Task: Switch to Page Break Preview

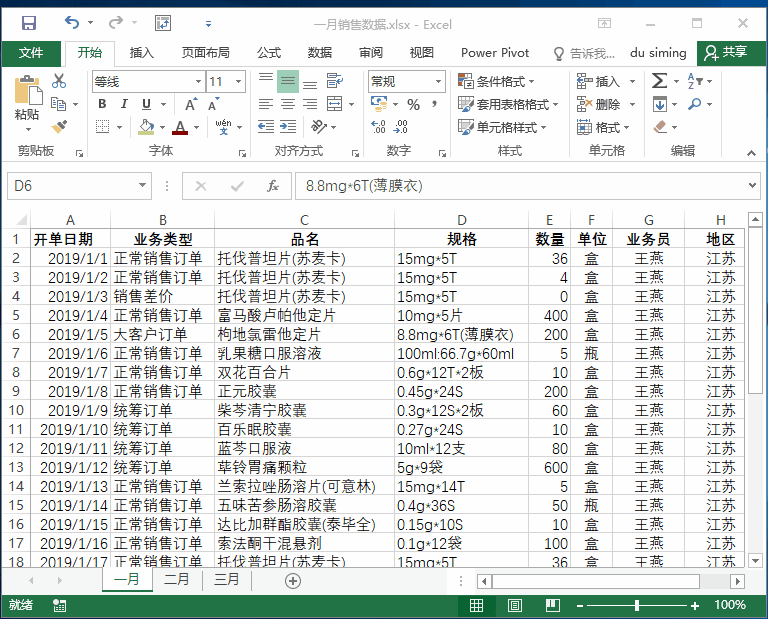Action: 553,606
